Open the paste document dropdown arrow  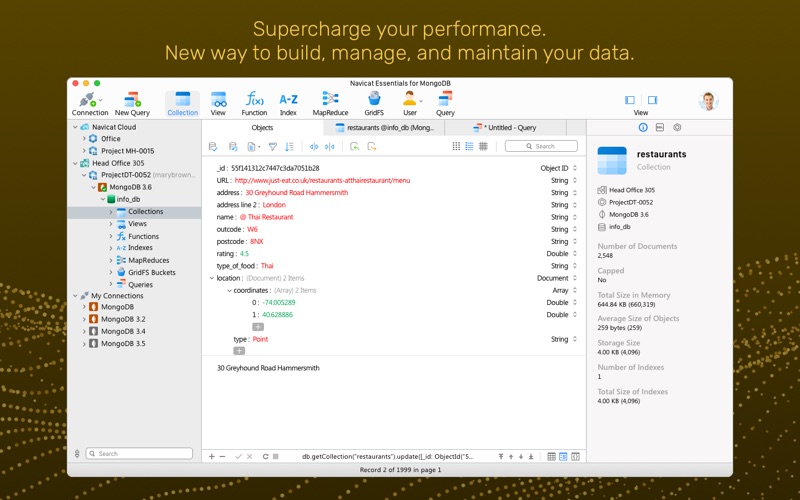click(259, 147)
